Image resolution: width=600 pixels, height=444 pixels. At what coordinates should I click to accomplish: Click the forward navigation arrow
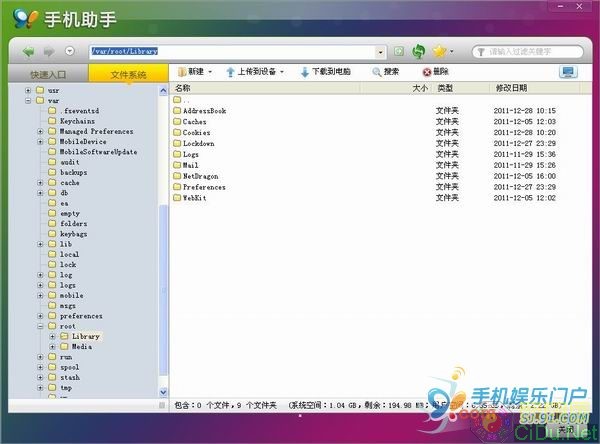click(48, 51)
